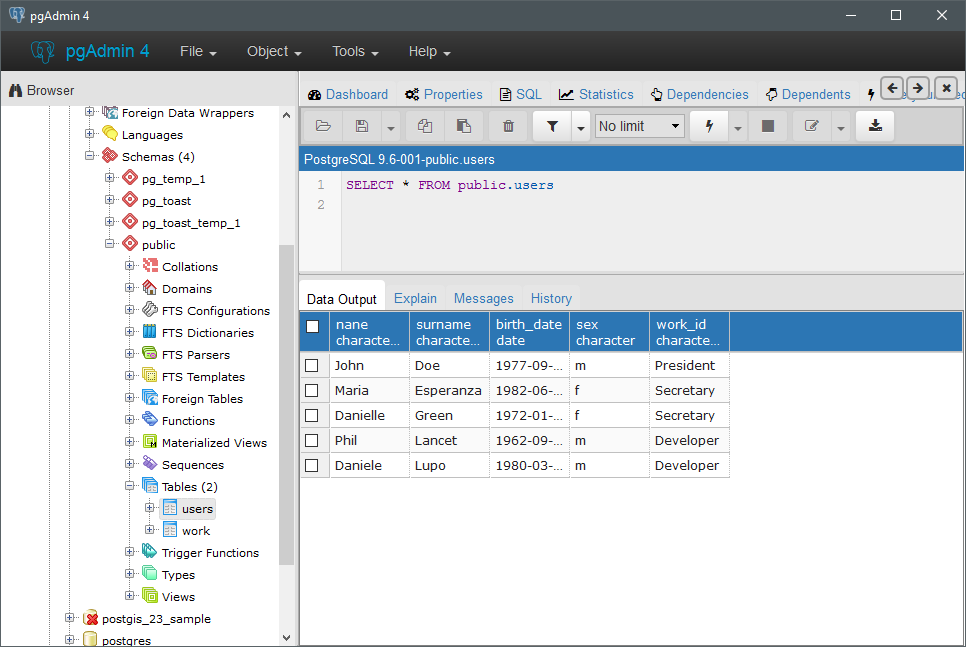Click the work_id column header
This screenshot has width=966, height=647.
(x=689, y=332)
